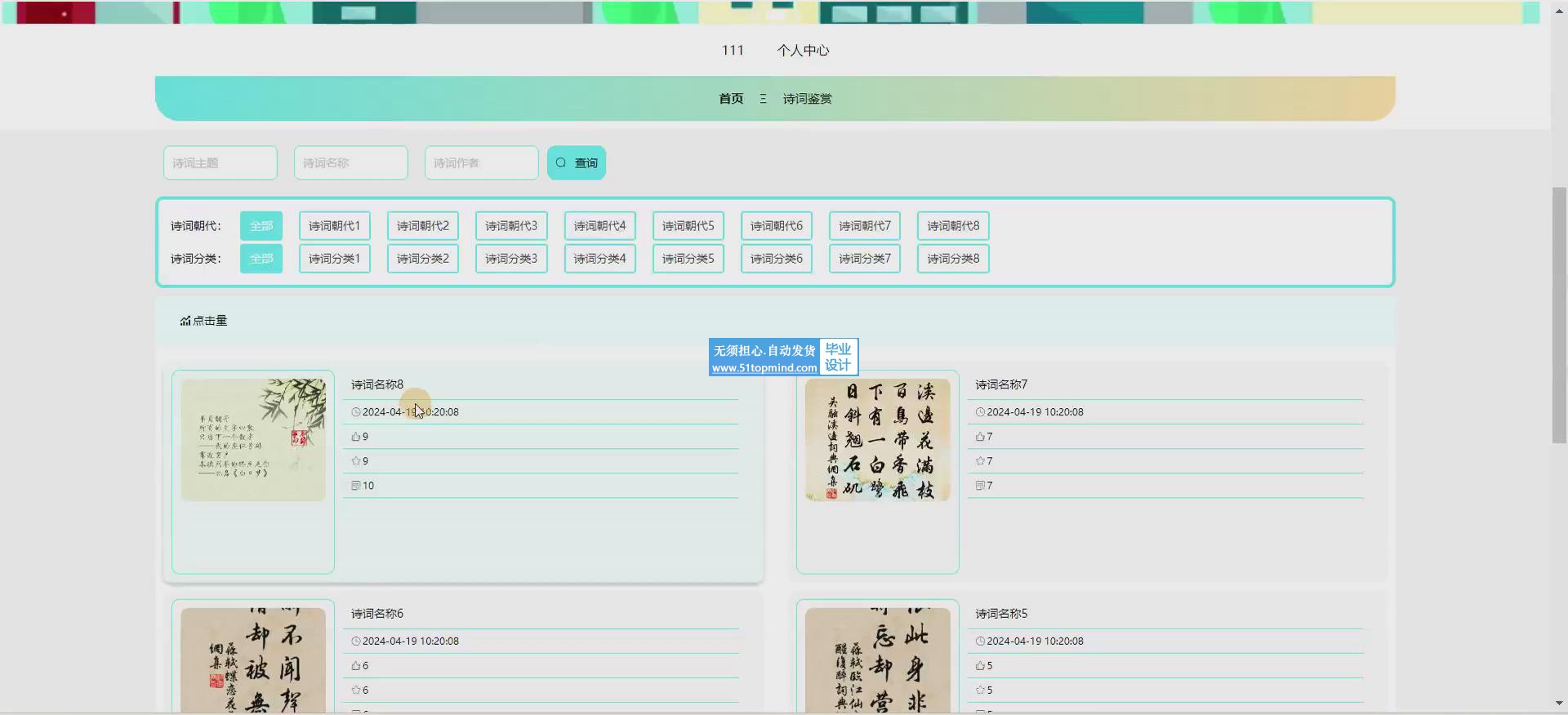Select 全部 in the 诗词朝代 filter row
The image size is (1568, 715).
(261, 226)
